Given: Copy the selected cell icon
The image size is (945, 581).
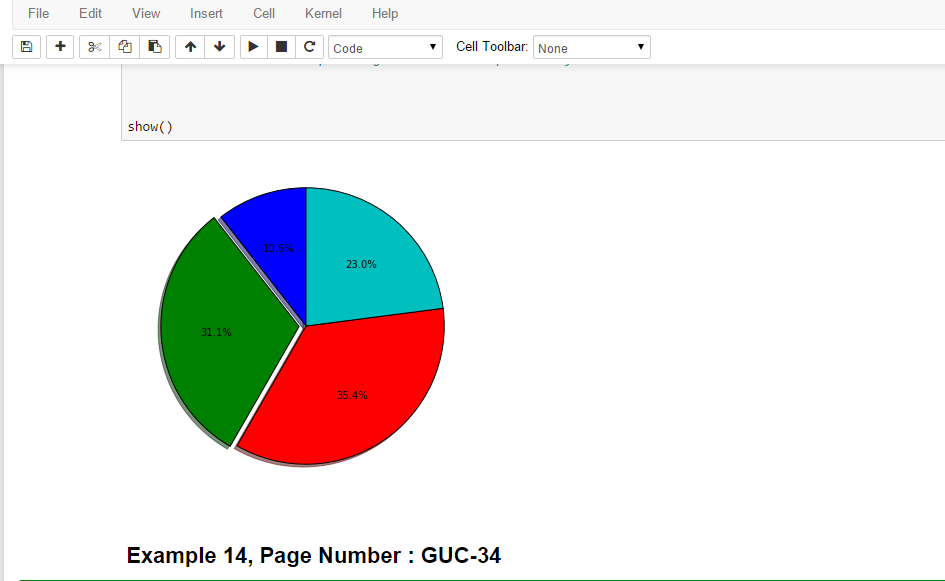Looking at the screenshot, I should tap(124, 47).
